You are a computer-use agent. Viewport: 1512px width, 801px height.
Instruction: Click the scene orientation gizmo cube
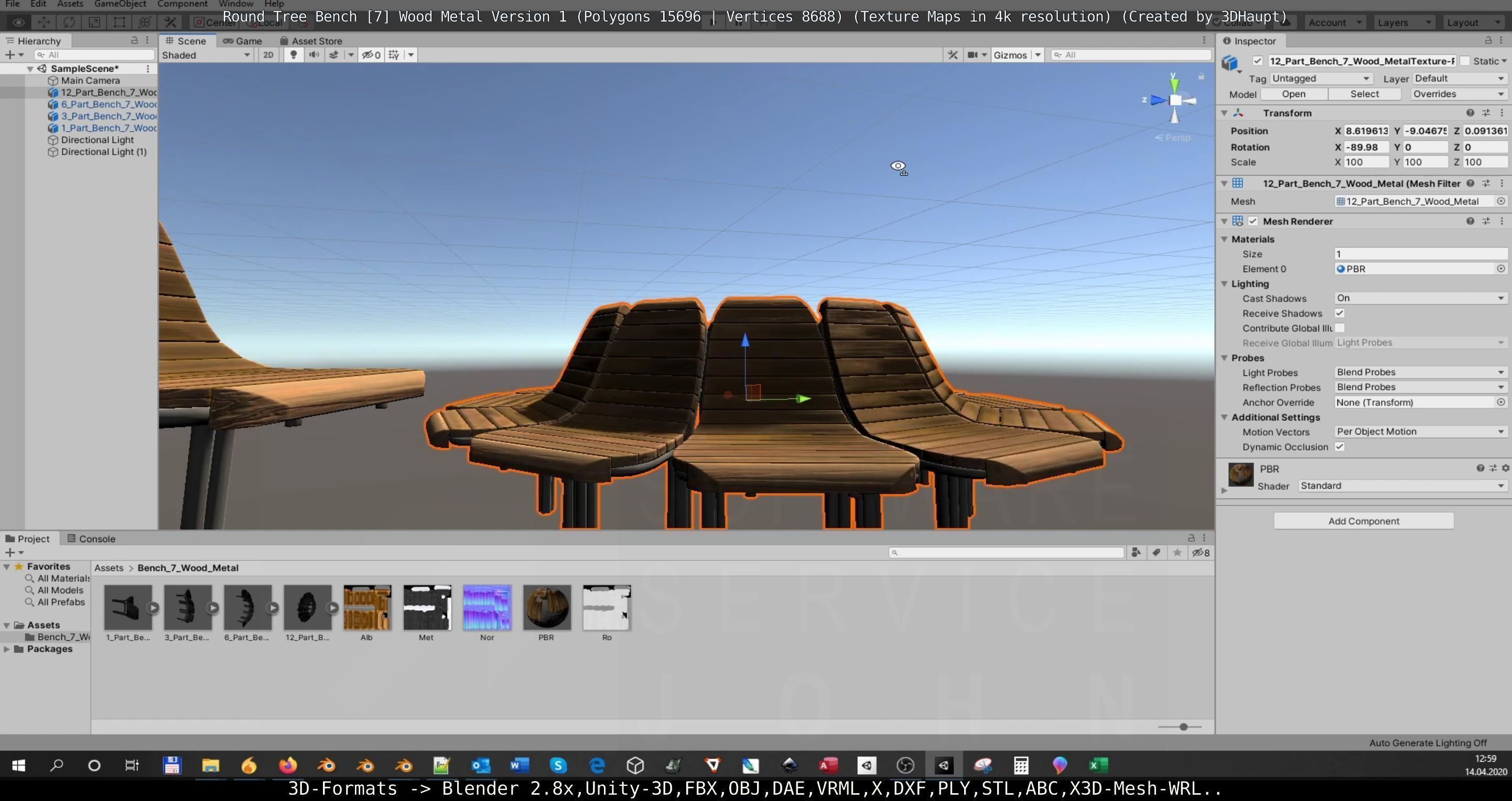pyautogui.click(x=1175, y=100)
